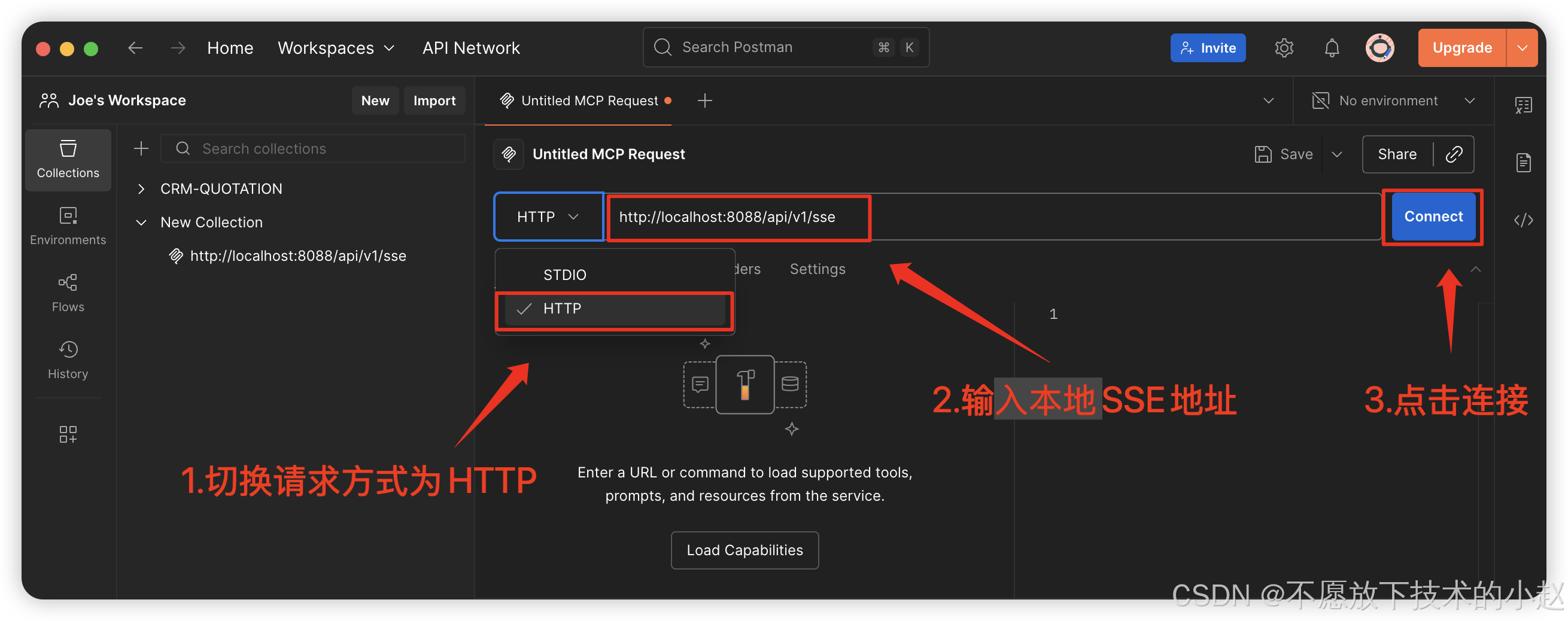Image resolution: width=1568 pixels, height=621 pixels.
Task: Open the History sidebar panel
Action: (68, 360)
